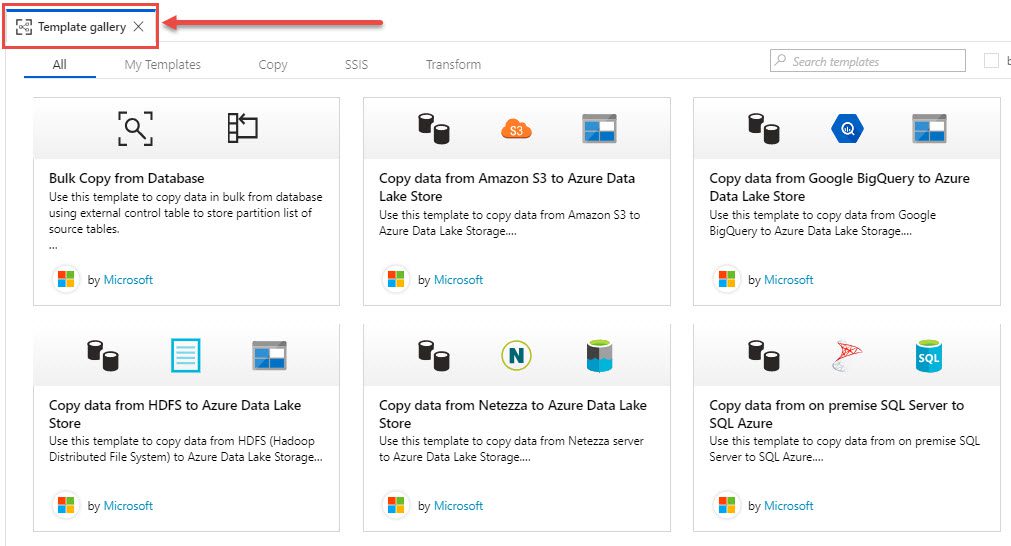Image resolution: width=1011 pixels, height=546 pixels.
Task: Click database icon in Amazon S3 card
Action: tap(434, 128)
